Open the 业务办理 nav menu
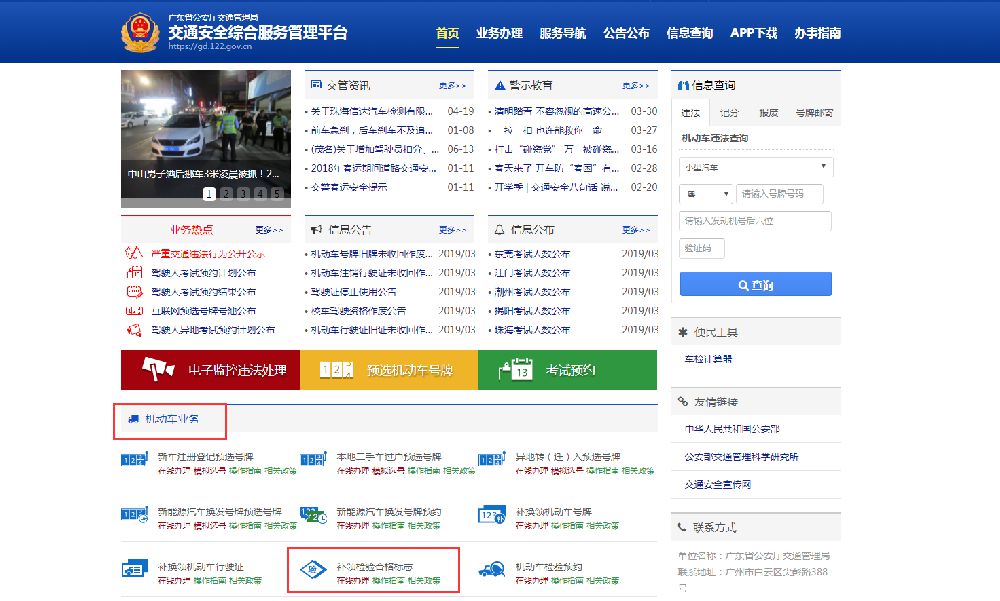Screen dimensions: 1000x601 (x=499, y=33)
